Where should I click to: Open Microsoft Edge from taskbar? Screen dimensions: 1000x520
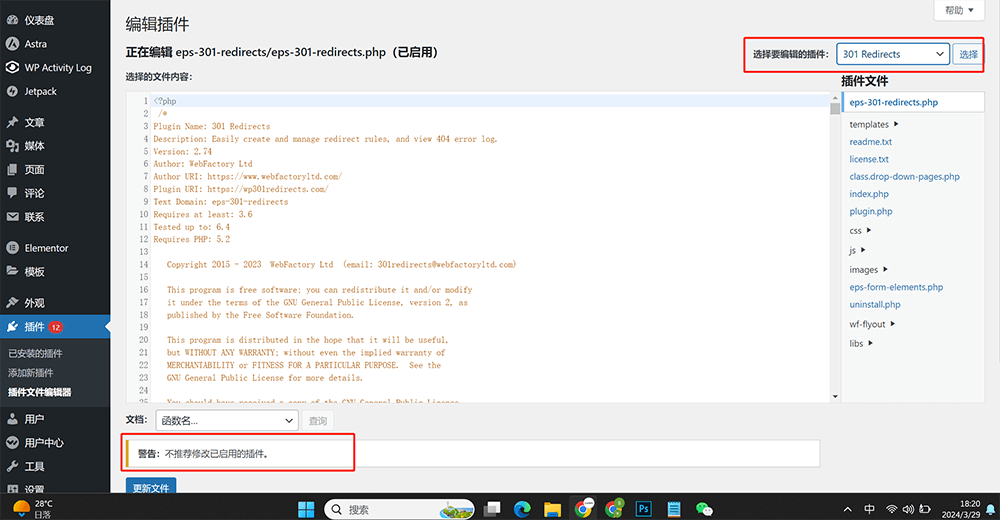coord(522,509)
